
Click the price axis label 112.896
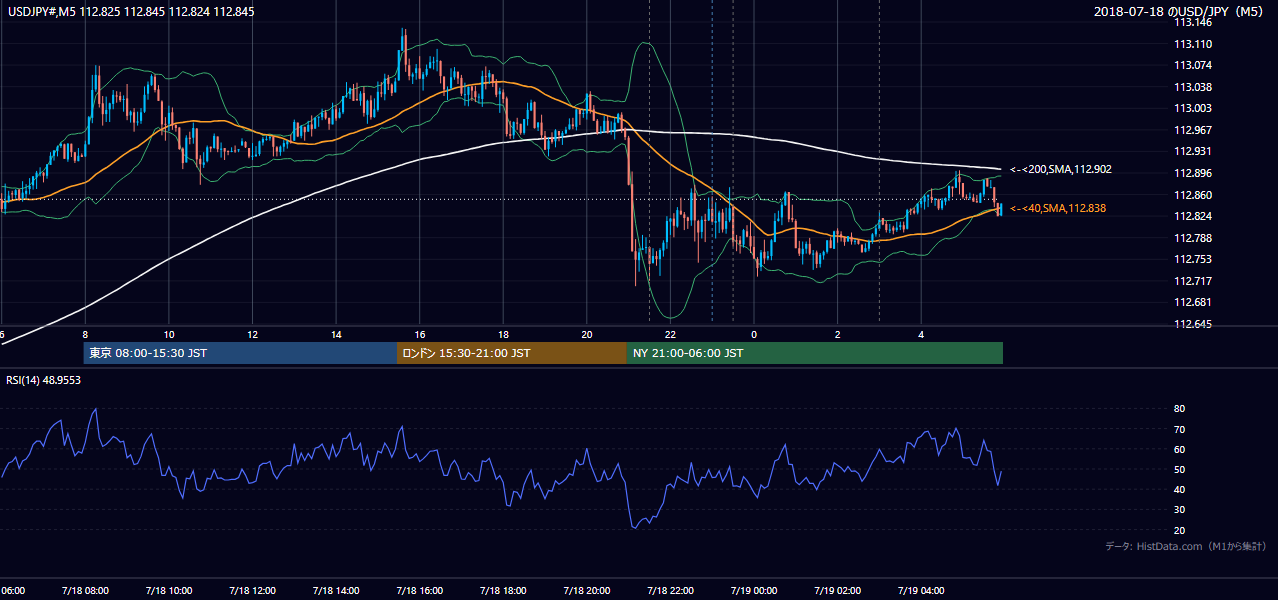pyautogui.click(x=1192, y=173)
